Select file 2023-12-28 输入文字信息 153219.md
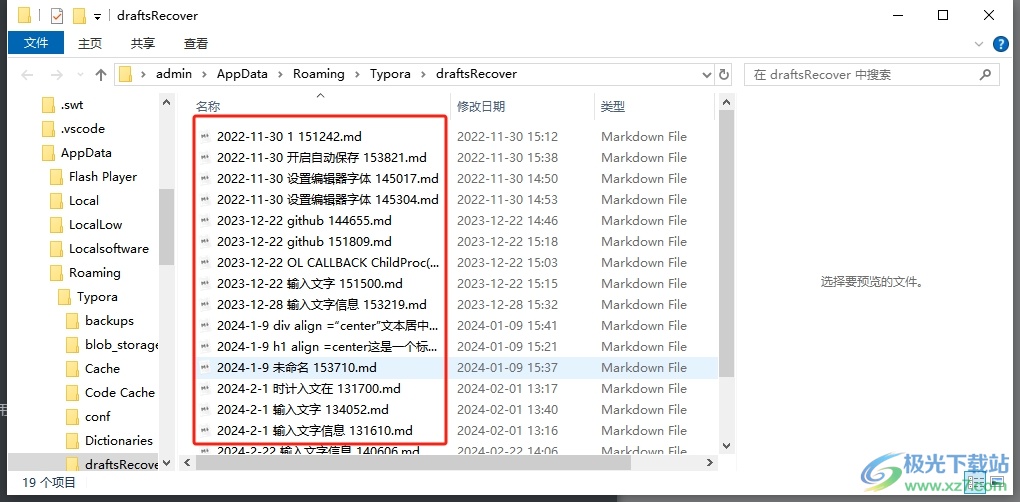 [x=322, y=304]
